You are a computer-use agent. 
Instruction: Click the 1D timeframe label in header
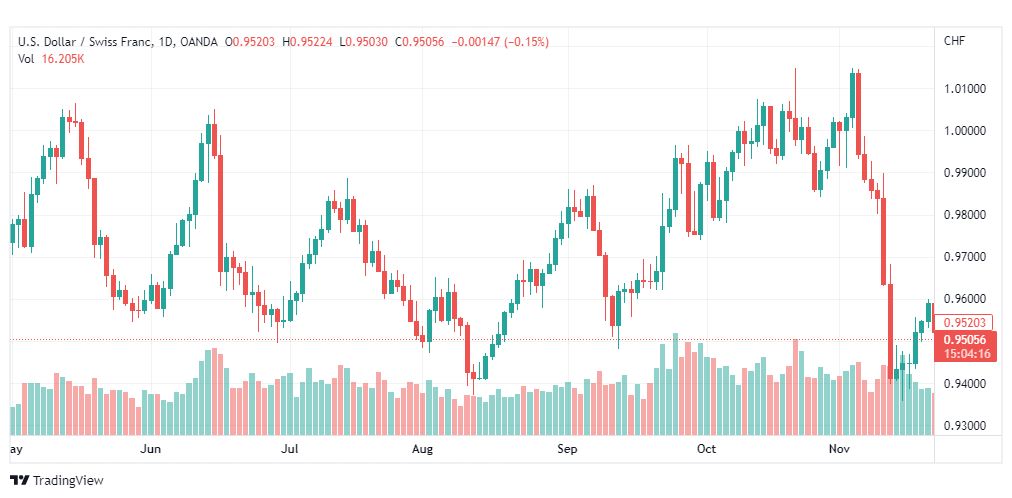(165, 42)
